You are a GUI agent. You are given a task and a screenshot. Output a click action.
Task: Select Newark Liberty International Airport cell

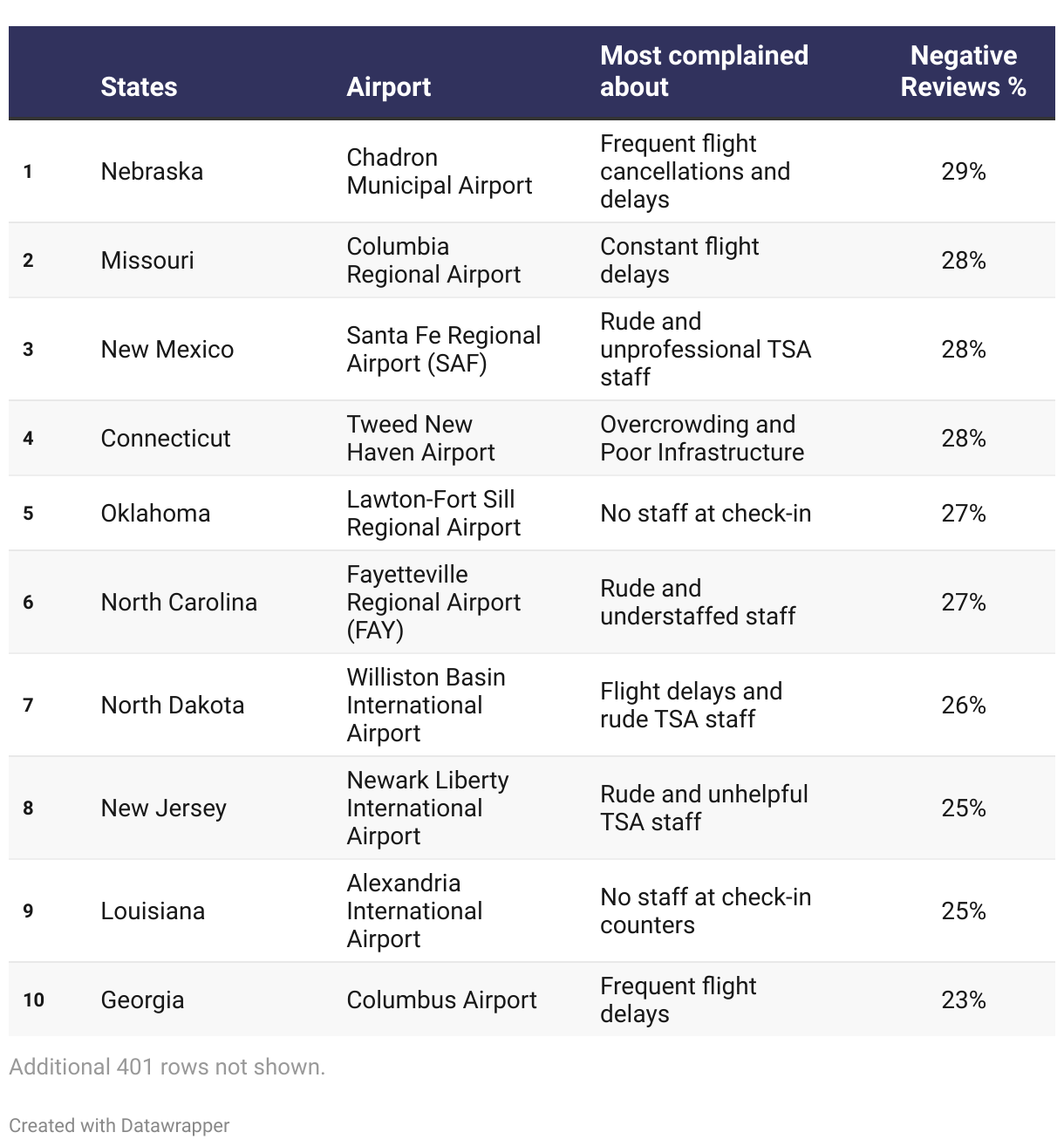tap(427, 808)
